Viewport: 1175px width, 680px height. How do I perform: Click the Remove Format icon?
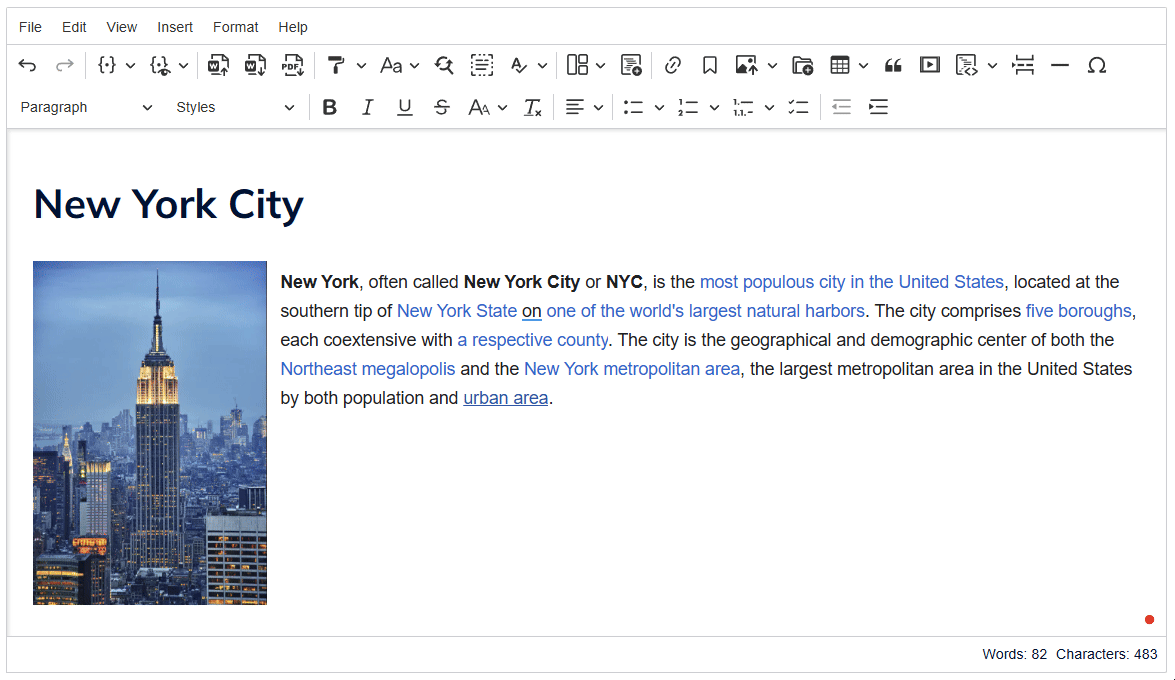(x=533, y=108)
